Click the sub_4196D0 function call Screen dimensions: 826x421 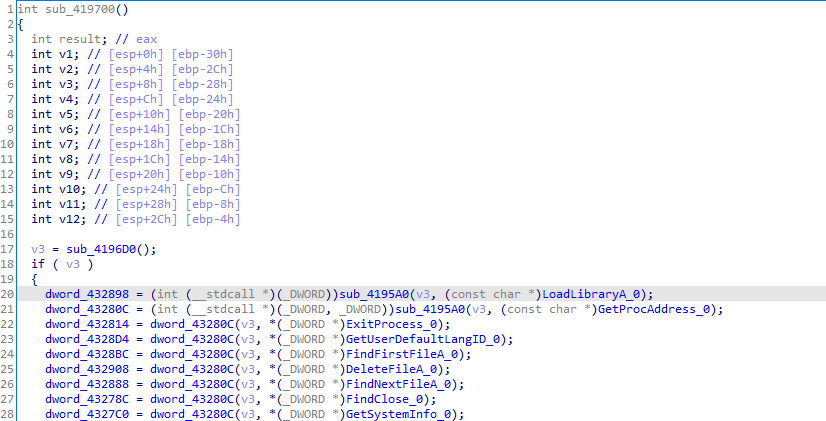pyautogui.click(x=101, y=249)
